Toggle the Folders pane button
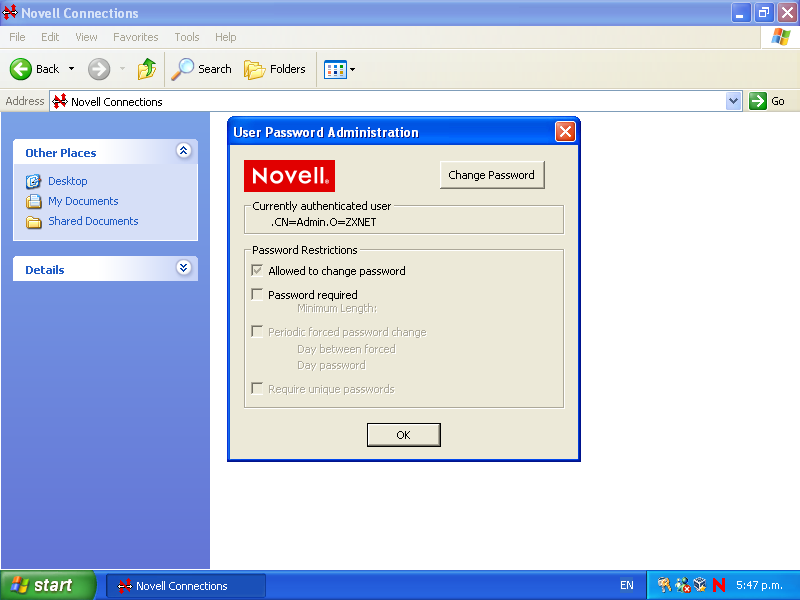 pyautogui.click(x=275, y=69)
